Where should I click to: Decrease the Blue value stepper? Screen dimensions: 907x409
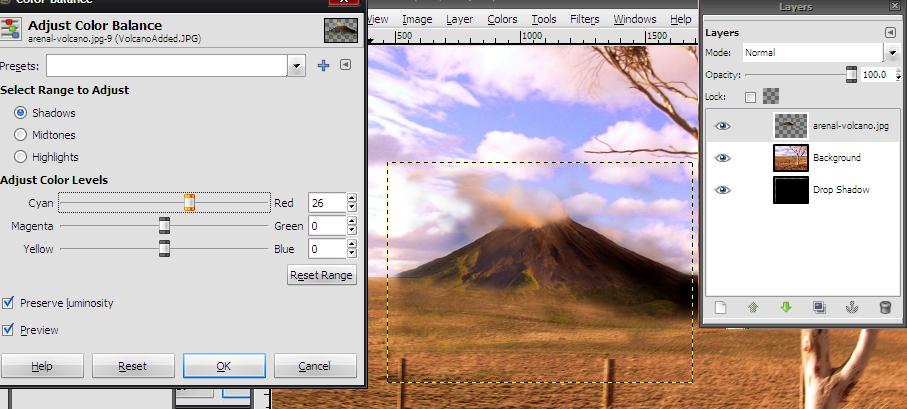pos(352,254)
